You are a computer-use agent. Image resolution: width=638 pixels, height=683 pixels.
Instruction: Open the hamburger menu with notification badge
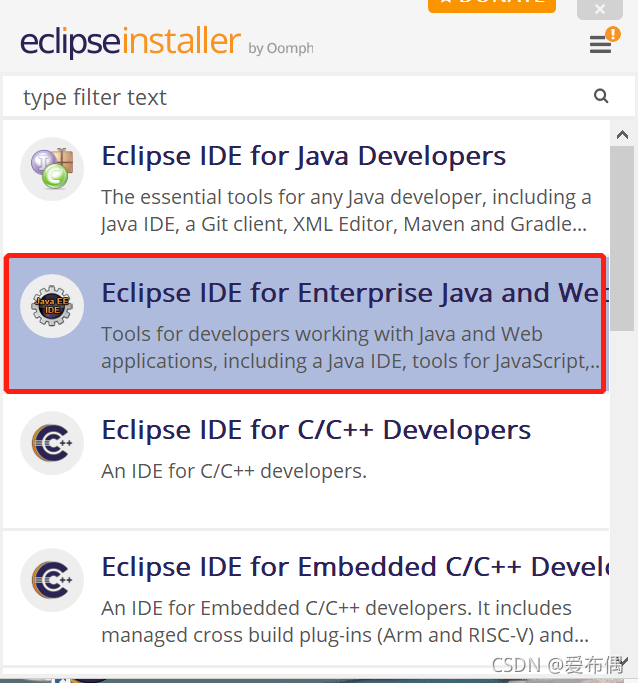pos(604,41)
